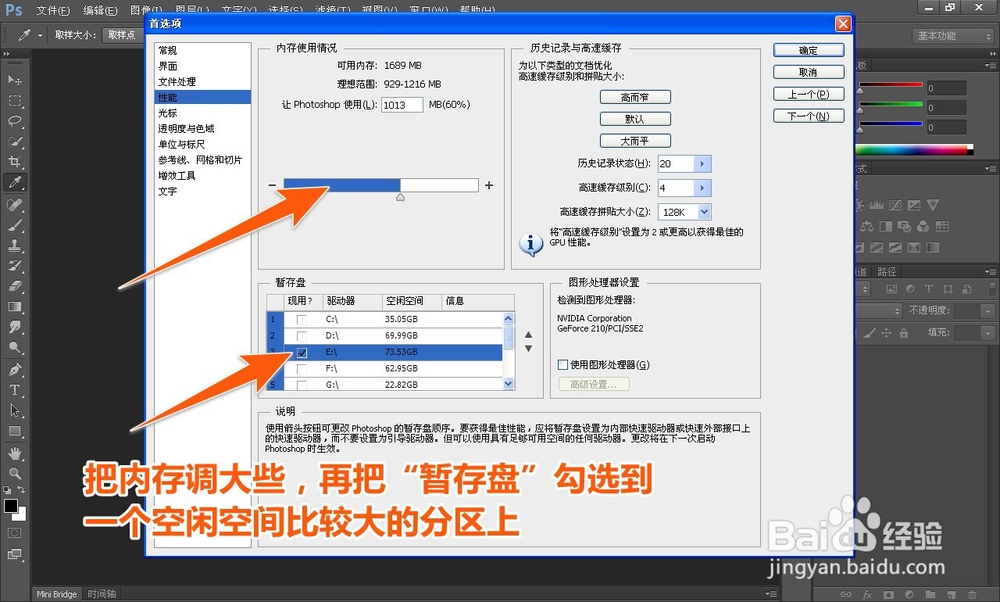
Task: Change screen mode icon in toolbox
Action: (x=14, y=554)
